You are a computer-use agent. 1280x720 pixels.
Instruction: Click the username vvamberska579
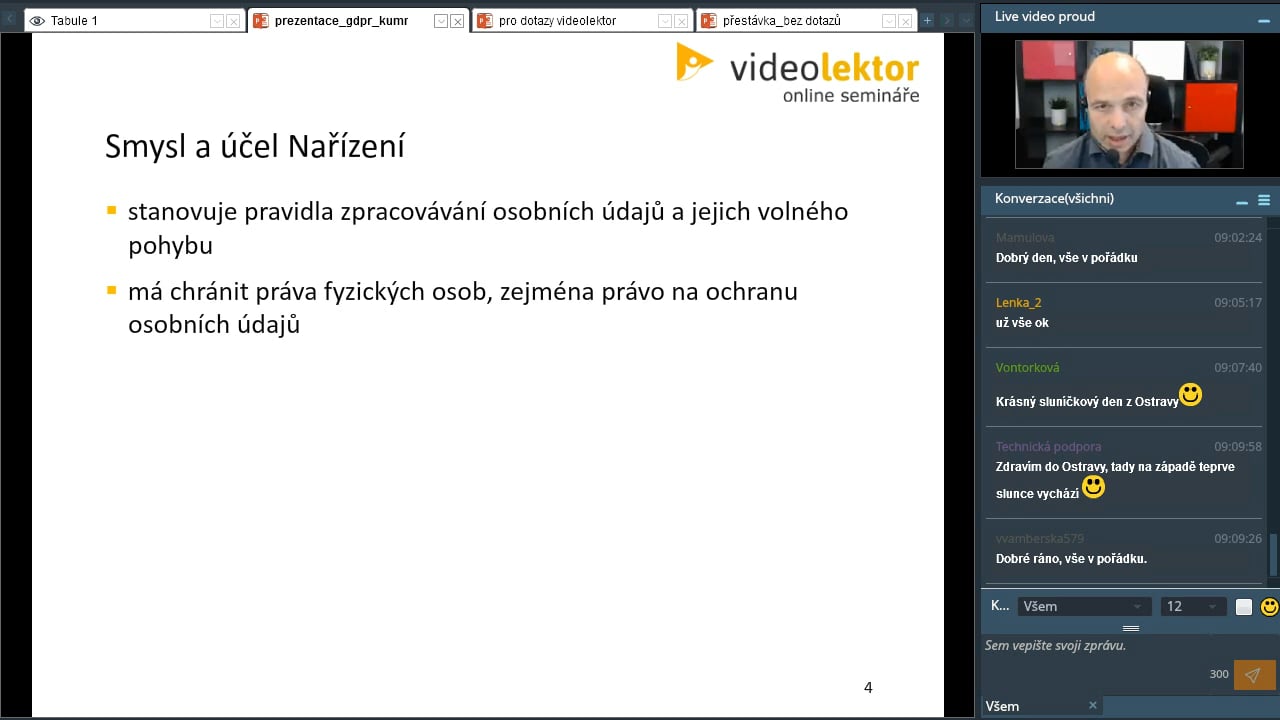(x=1039, y=538)
